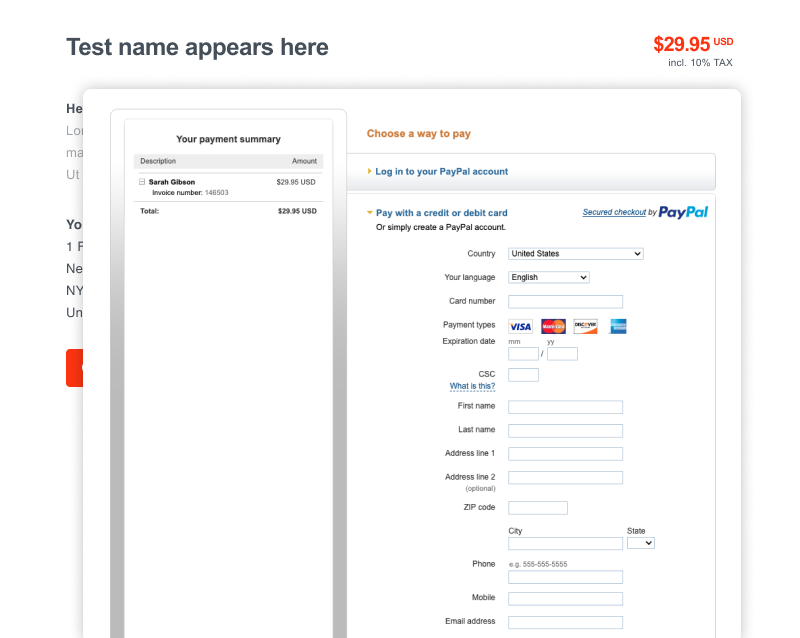The height and width of the screenshot is (638, 800).
Task: Open the Secured checkout link
Action: [614, 212]
